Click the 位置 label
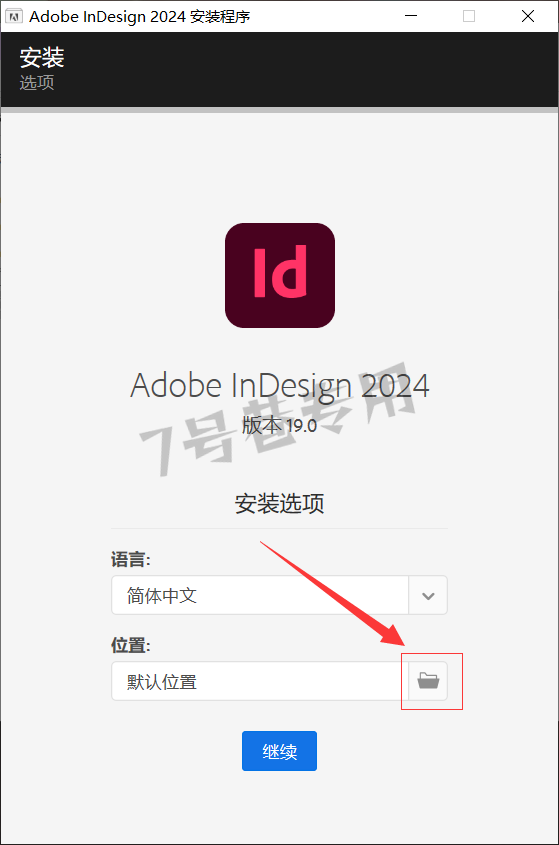 [130, 645]
